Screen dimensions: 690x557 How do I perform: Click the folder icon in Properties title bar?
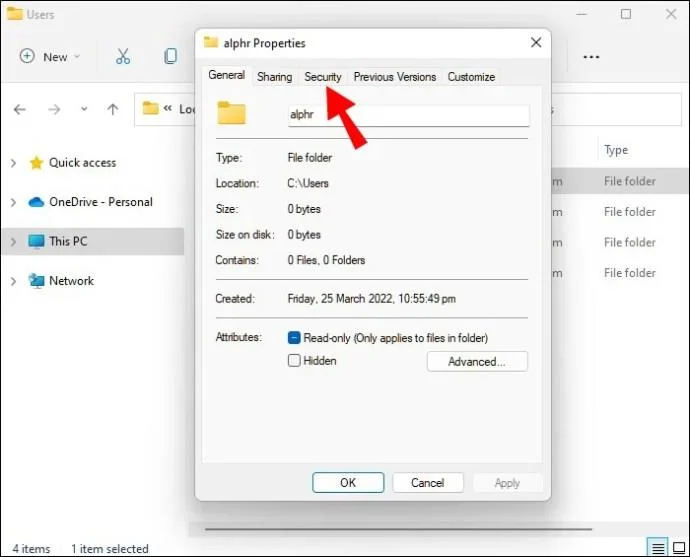click(x=211, y=42)
